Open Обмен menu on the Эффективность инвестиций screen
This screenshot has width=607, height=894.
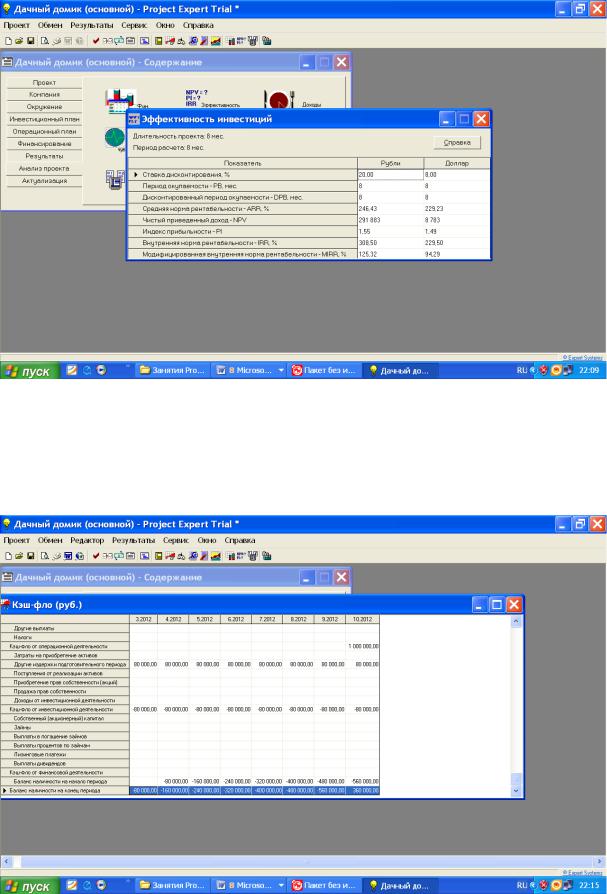(50, 25)
